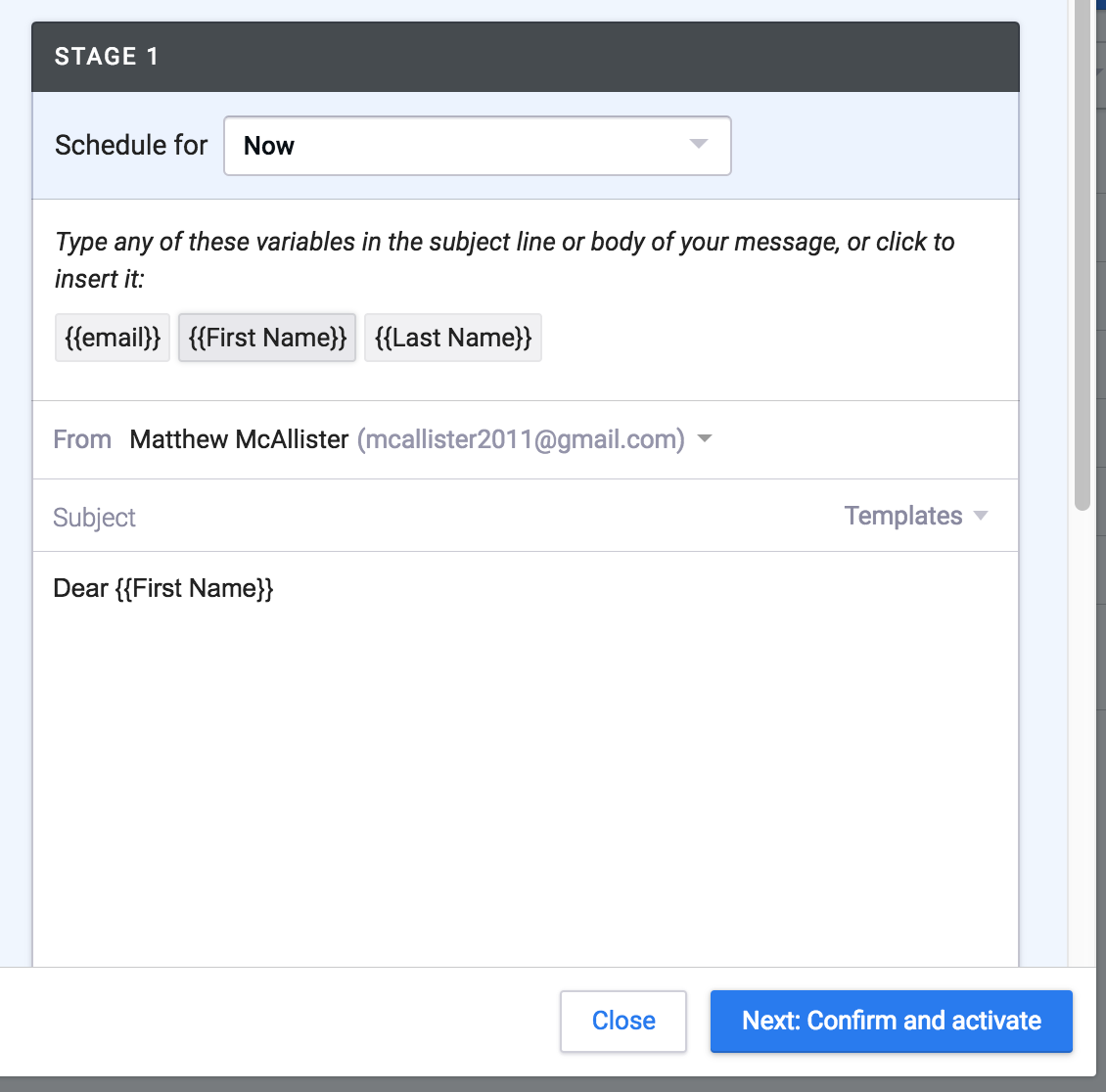Click the sender name Matthew McAllister
Screen dimensions: 1106x1092
(239, 439)
